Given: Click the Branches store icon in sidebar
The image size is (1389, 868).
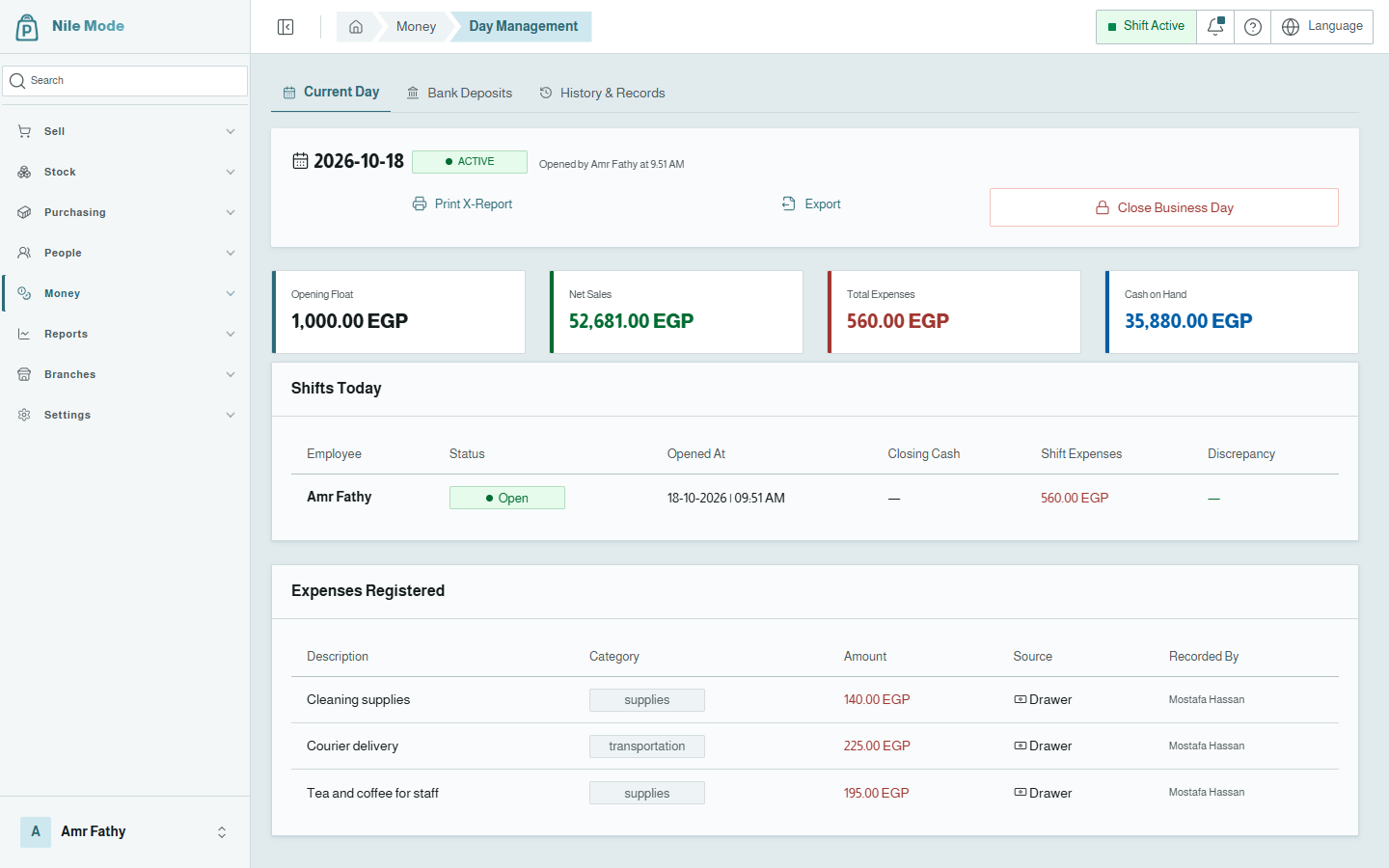Looking at the screenshot, I should [24, 374].
